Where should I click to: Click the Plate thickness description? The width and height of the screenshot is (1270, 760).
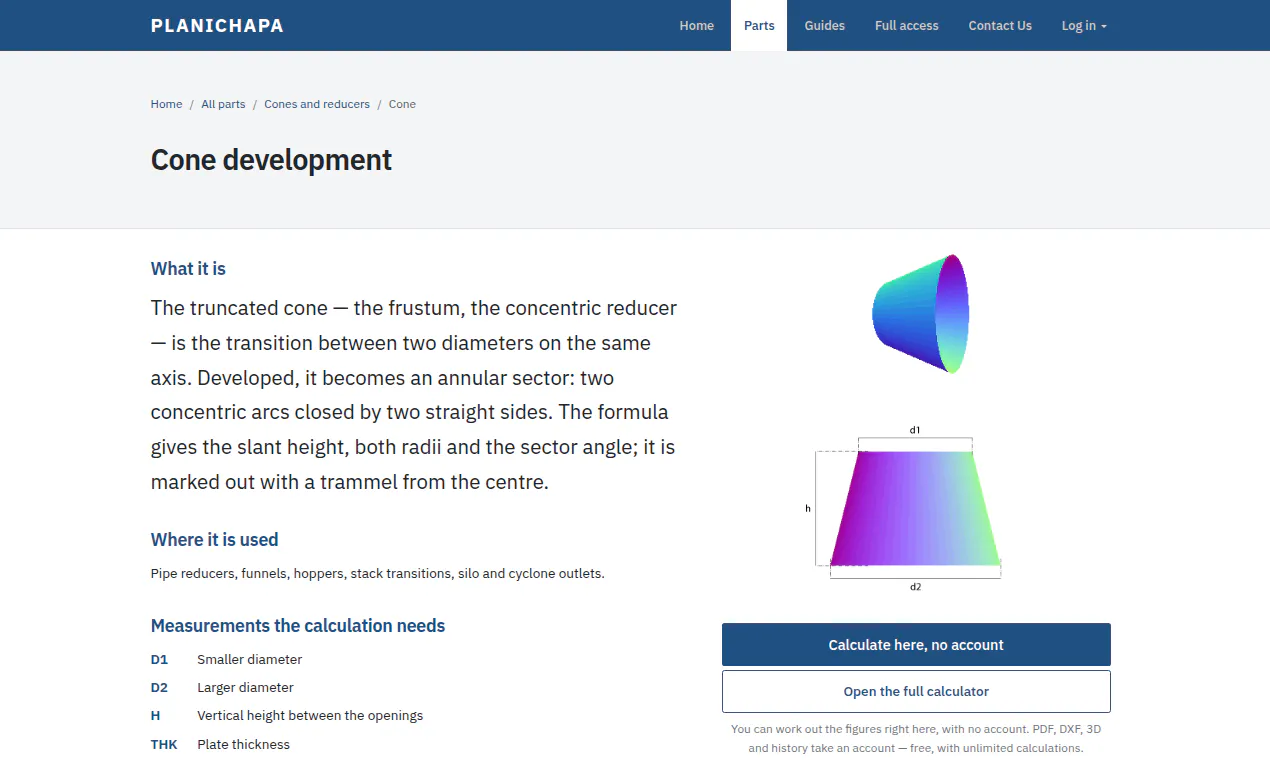[243, 745]
